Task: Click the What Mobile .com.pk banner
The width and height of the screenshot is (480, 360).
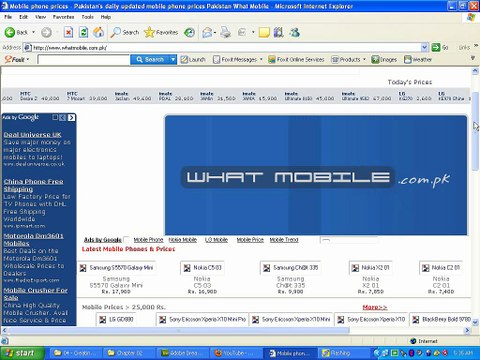Action: (316, 175)
